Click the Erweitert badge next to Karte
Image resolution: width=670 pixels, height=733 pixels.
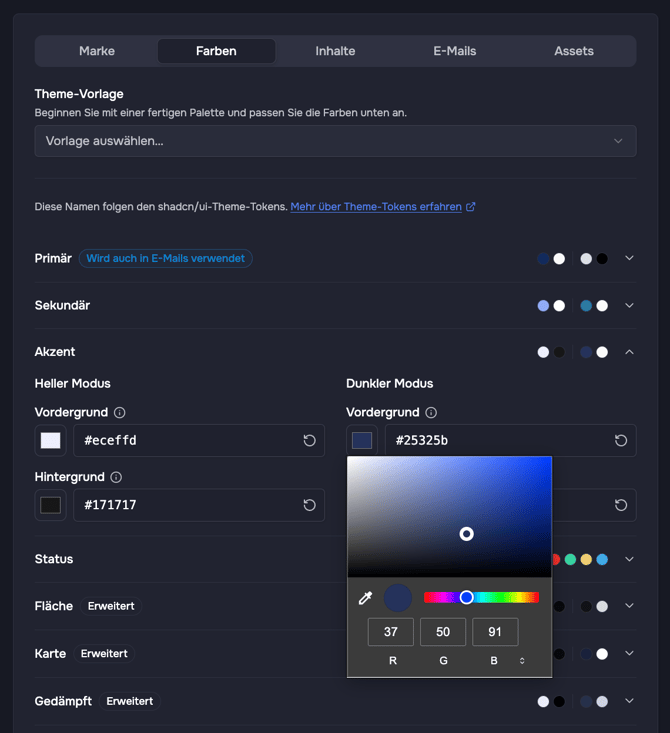point(104,653)
